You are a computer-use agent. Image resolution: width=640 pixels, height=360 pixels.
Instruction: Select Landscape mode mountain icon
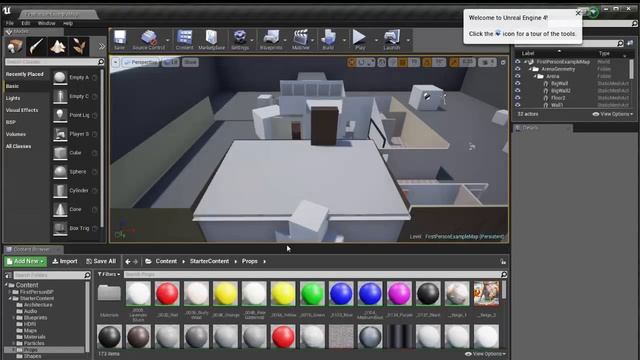(x=58, y=46)
